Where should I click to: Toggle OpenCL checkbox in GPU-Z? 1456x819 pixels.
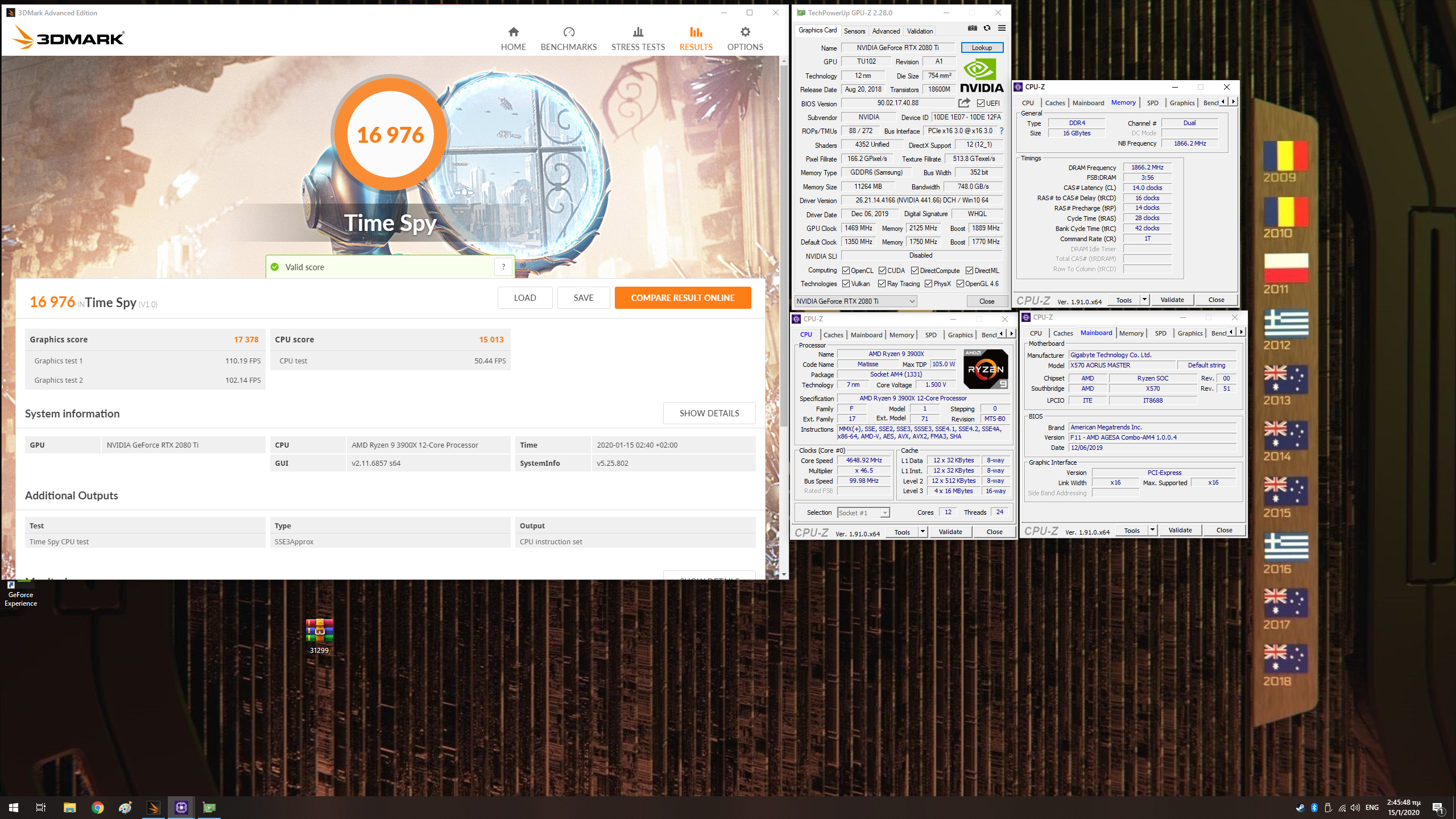[846, 271]
